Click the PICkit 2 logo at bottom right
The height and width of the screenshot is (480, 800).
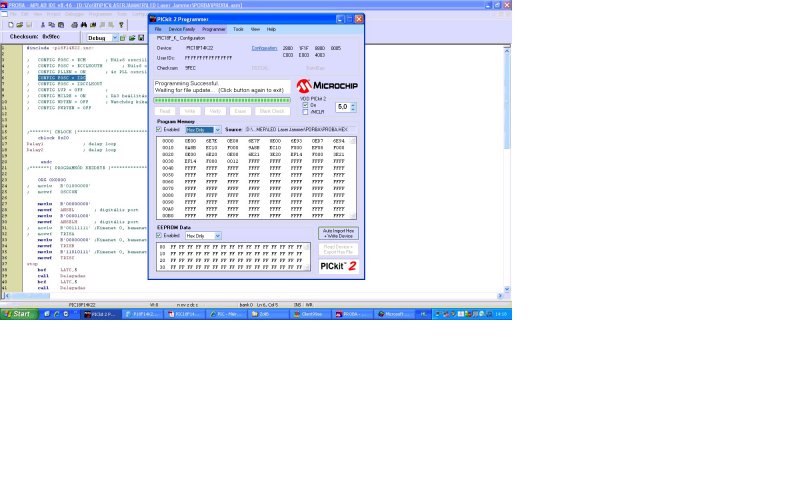pyautogui.click(x=338, y=266)
